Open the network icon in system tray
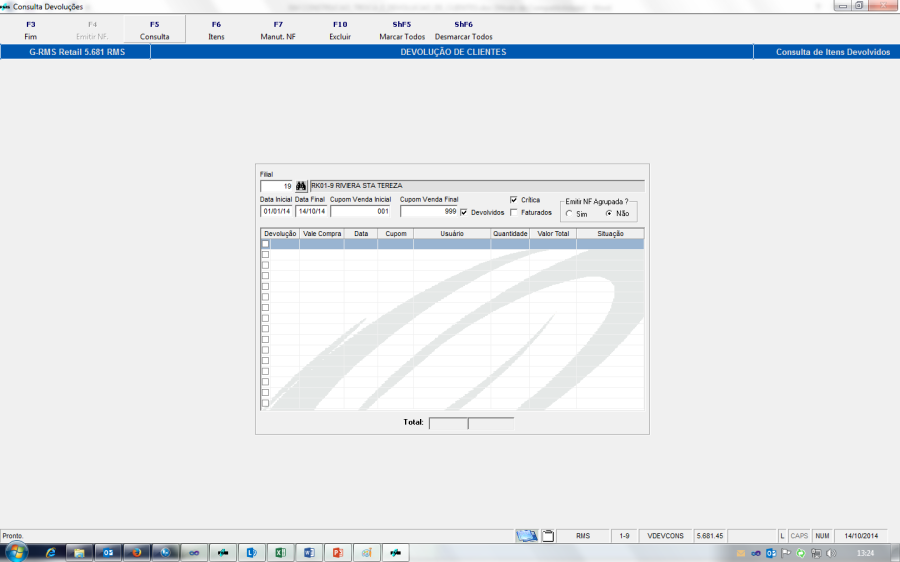900x562 pixels. 816,553
